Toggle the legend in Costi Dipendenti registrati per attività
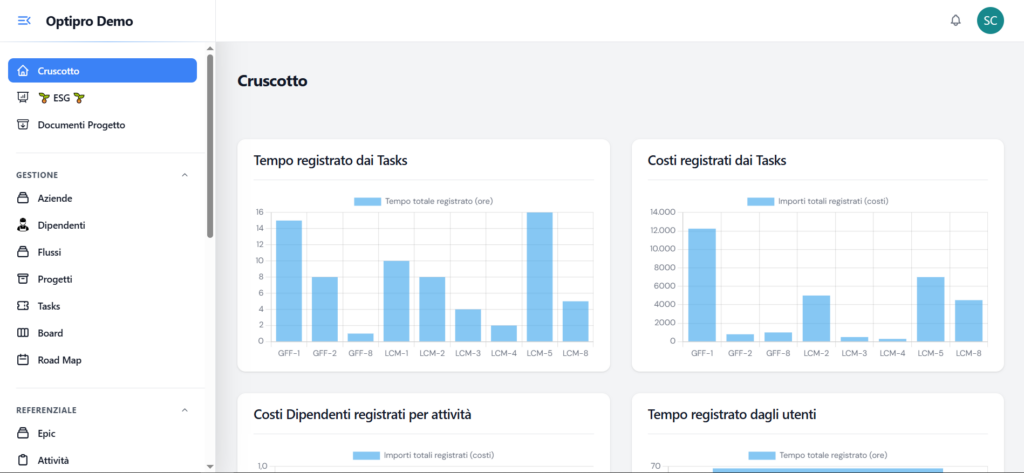Screen dimensions: 1024x473 click(423, 455)
